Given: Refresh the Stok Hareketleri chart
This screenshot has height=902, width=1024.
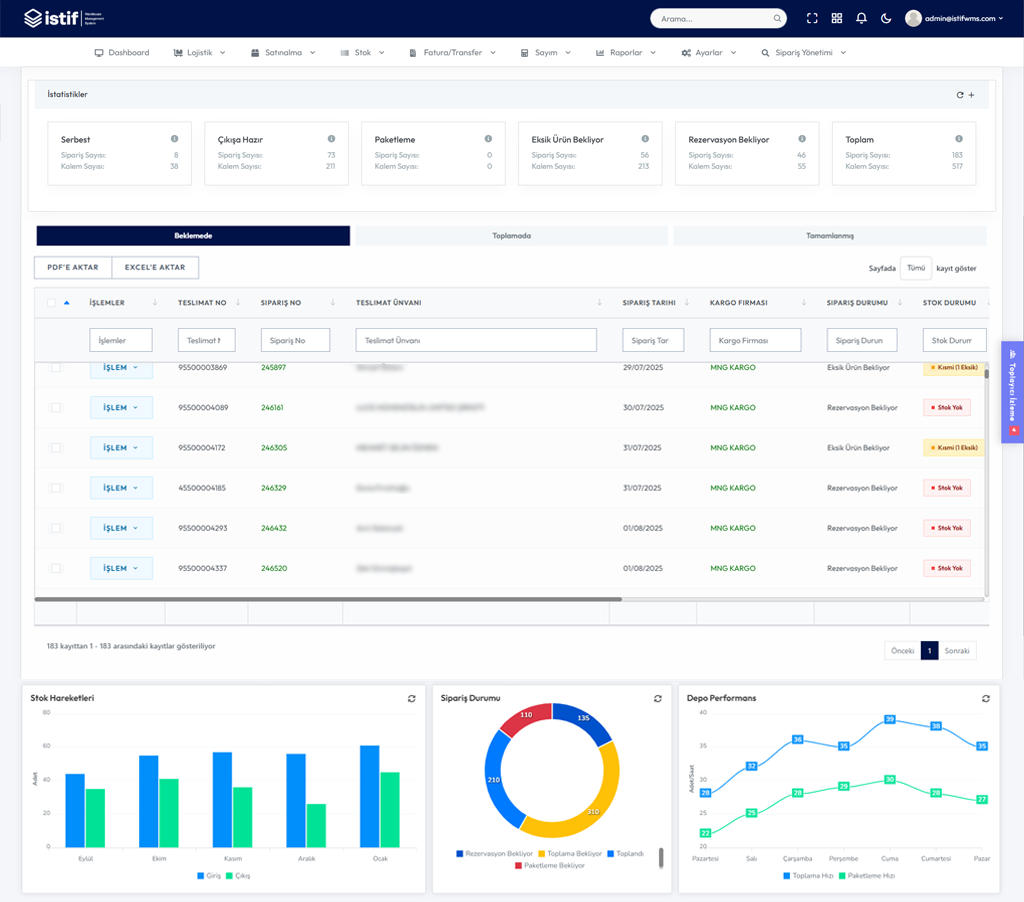Looking at the screenshot, I should 411,698.
